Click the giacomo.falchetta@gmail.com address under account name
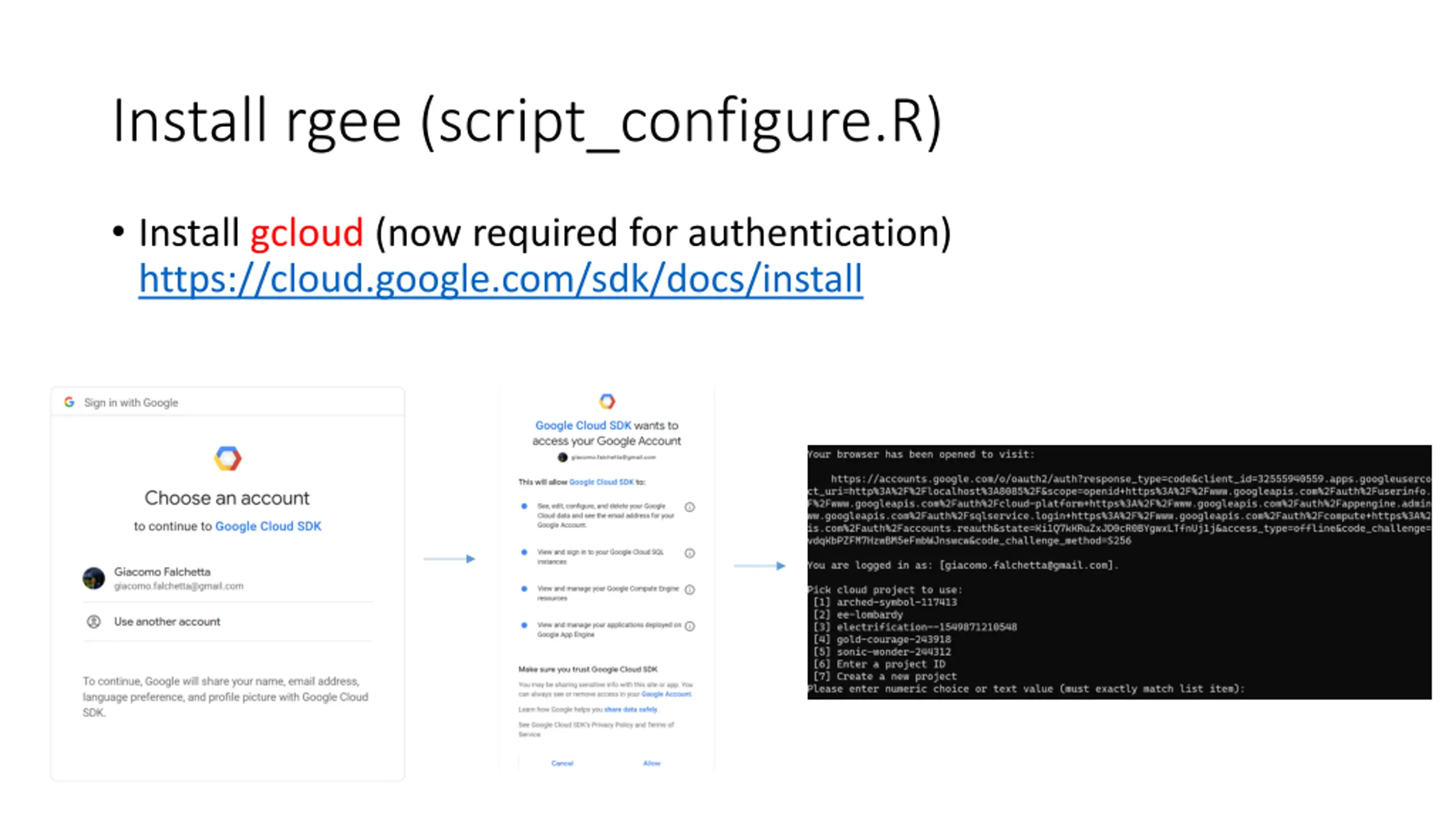Viewport: 1456px width, 819px height. [179, 586]
